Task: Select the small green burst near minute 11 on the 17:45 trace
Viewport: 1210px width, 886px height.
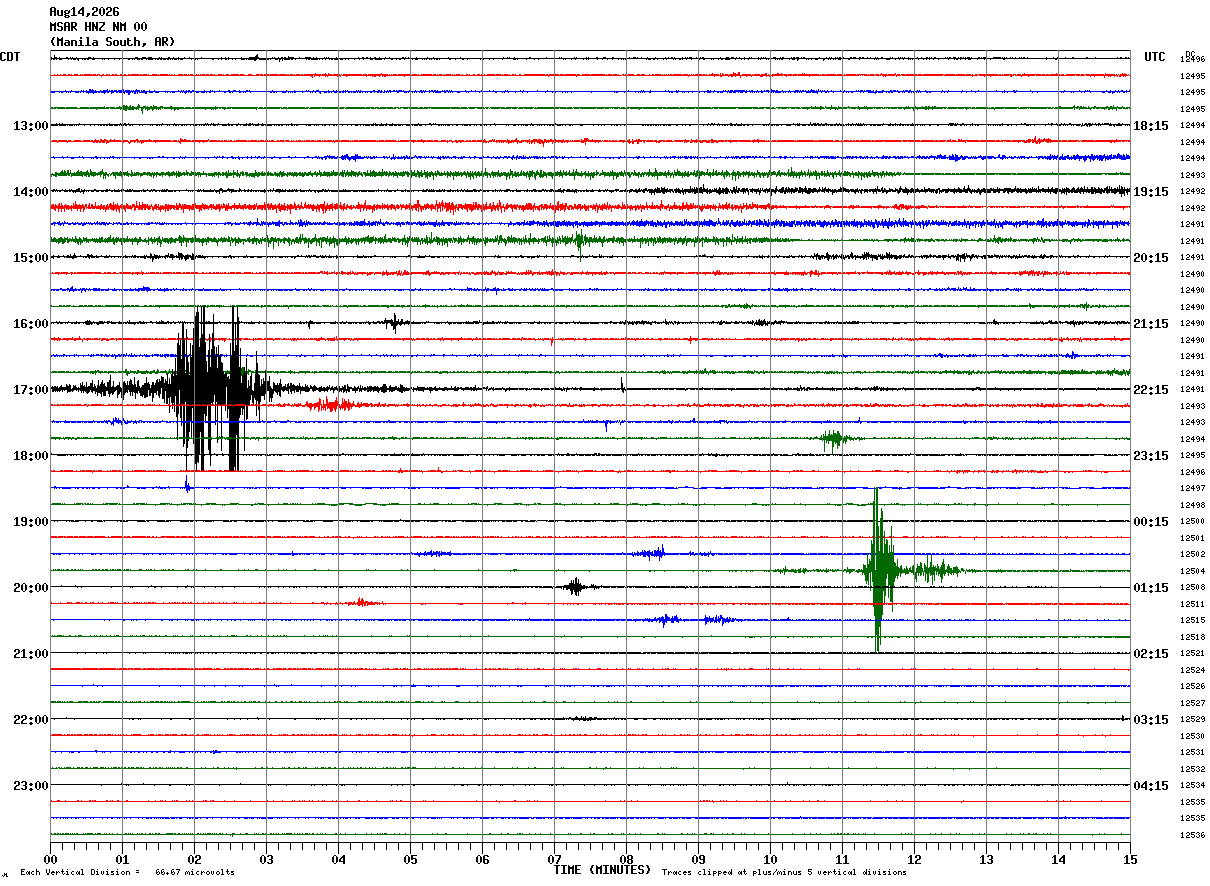Action: tap(833, 438)
